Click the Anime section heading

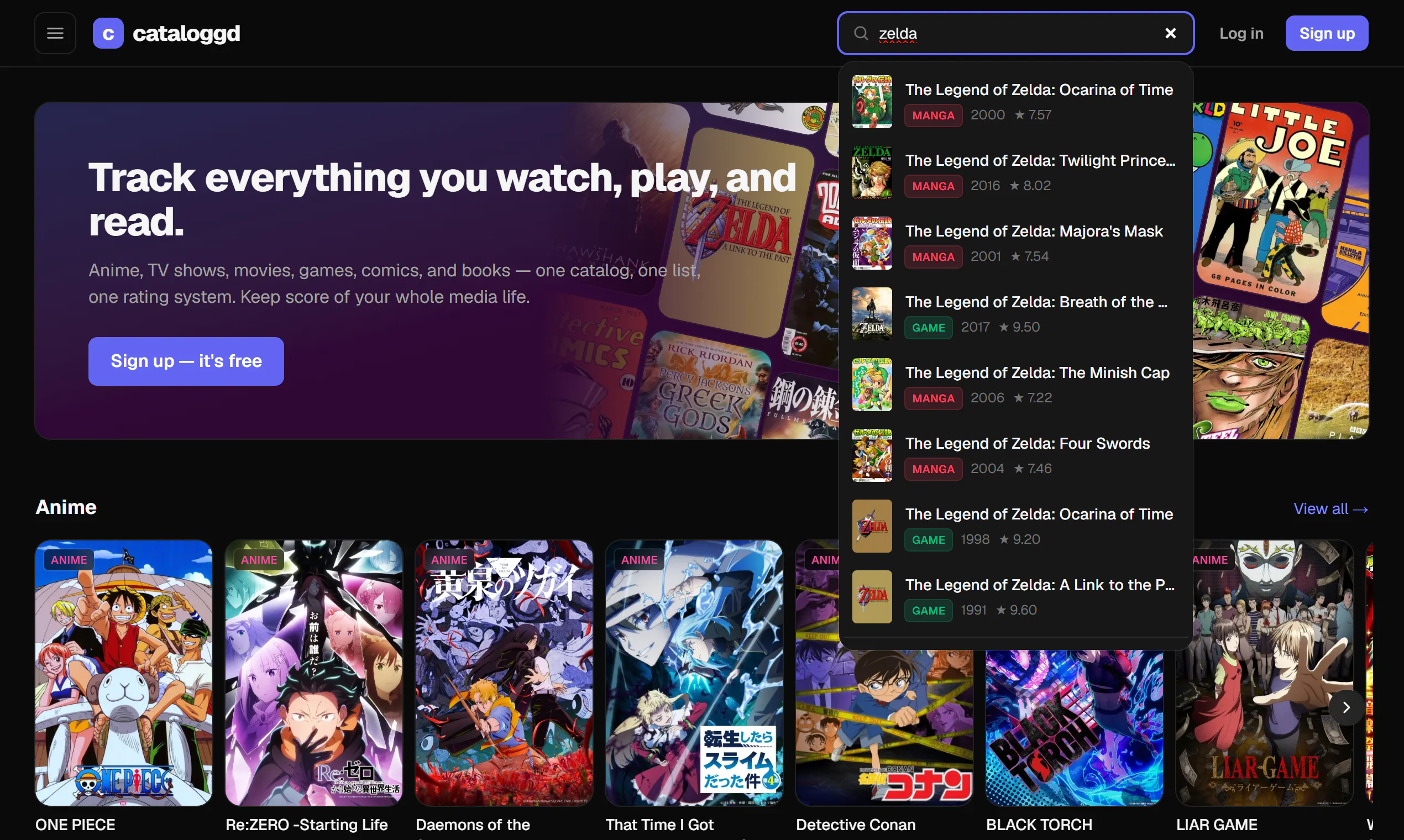(x=66, y=507)
